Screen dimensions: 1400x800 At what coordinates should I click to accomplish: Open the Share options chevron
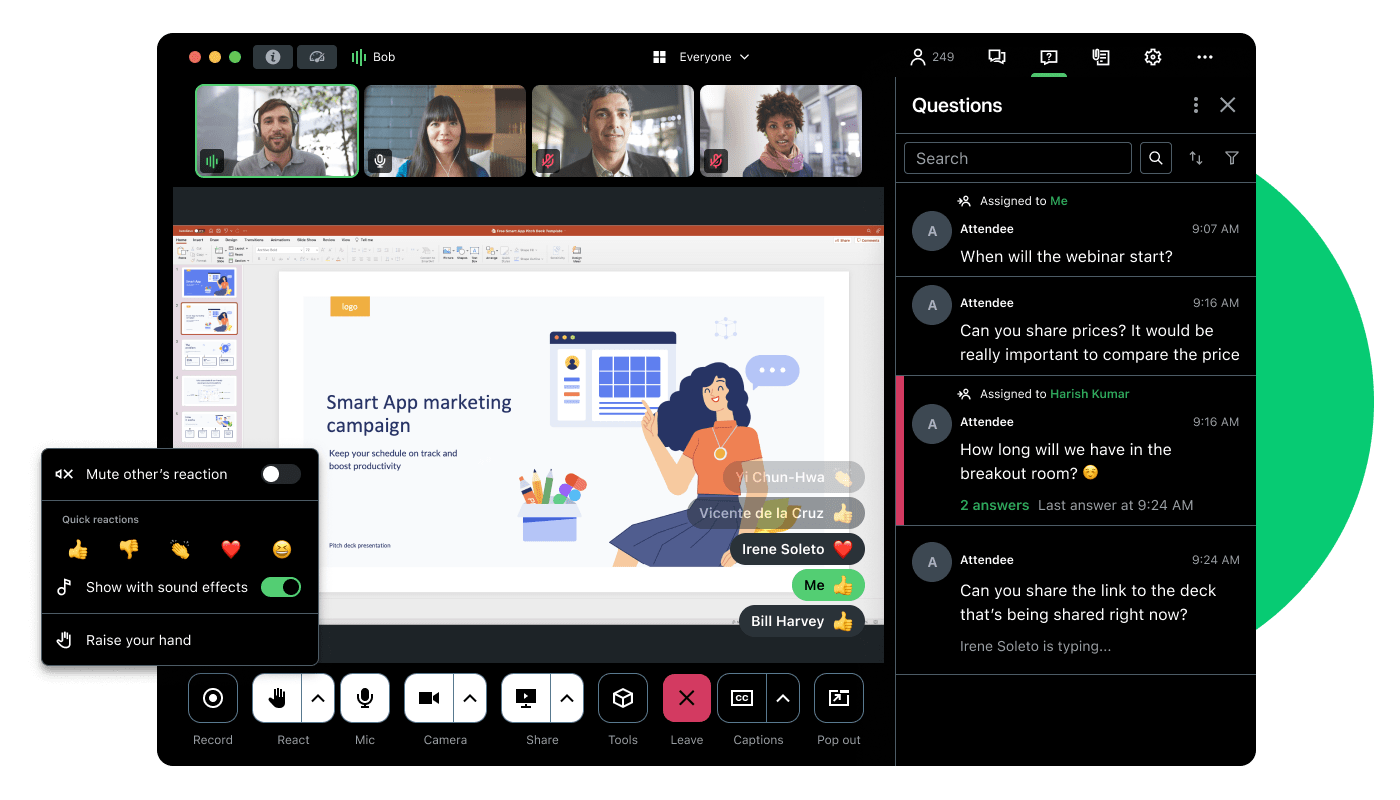coord(566,698)
